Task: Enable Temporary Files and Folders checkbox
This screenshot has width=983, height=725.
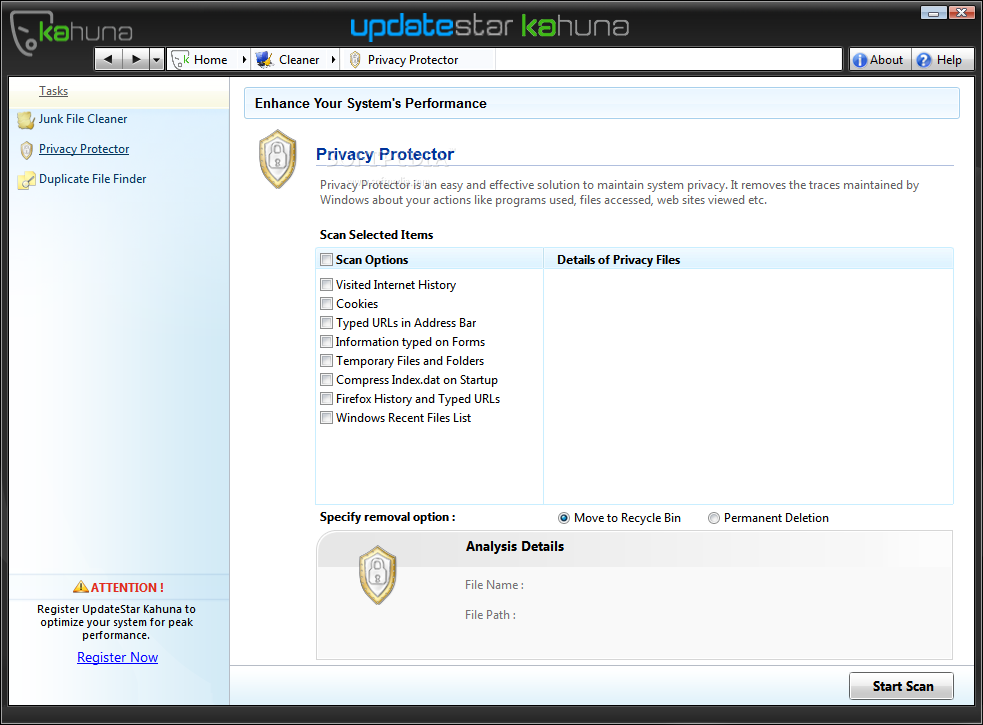Action: (326, 361)
